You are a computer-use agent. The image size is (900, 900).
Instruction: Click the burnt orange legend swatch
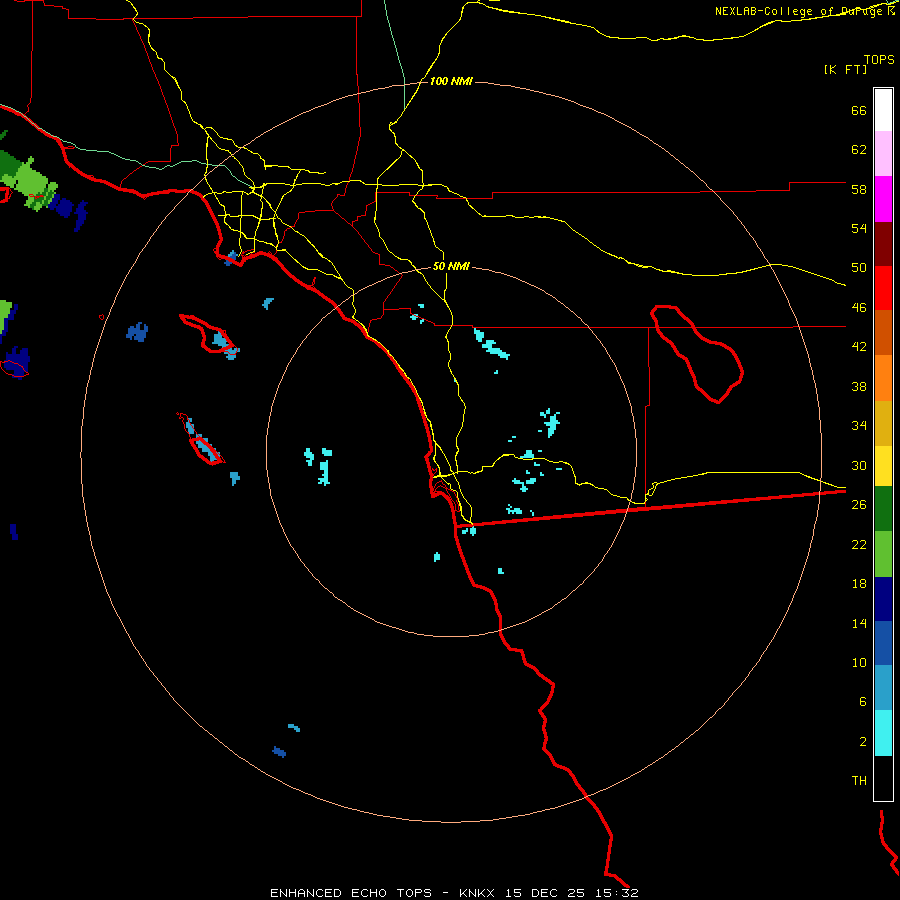coord(883,332)
